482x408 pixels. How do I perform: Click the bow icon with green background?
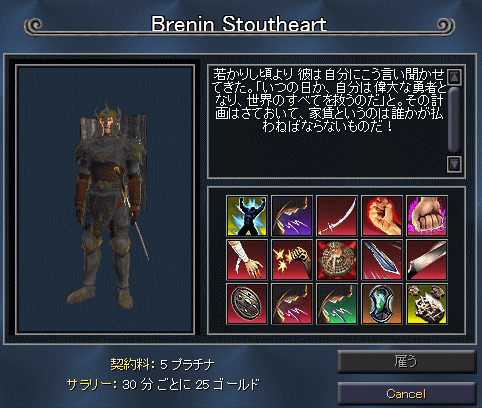pos(337,304)
